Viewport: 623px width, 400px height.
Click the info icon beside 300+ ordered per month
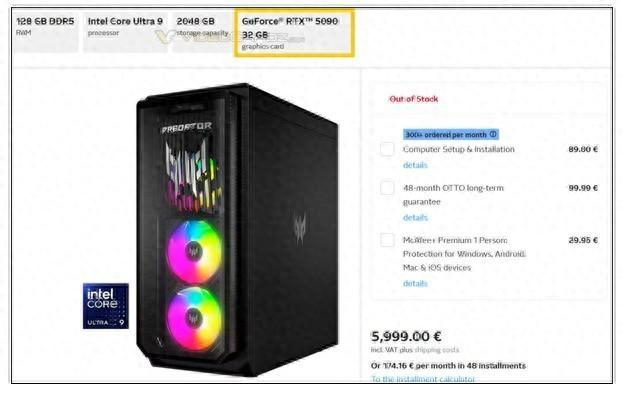tap(493, 134)
